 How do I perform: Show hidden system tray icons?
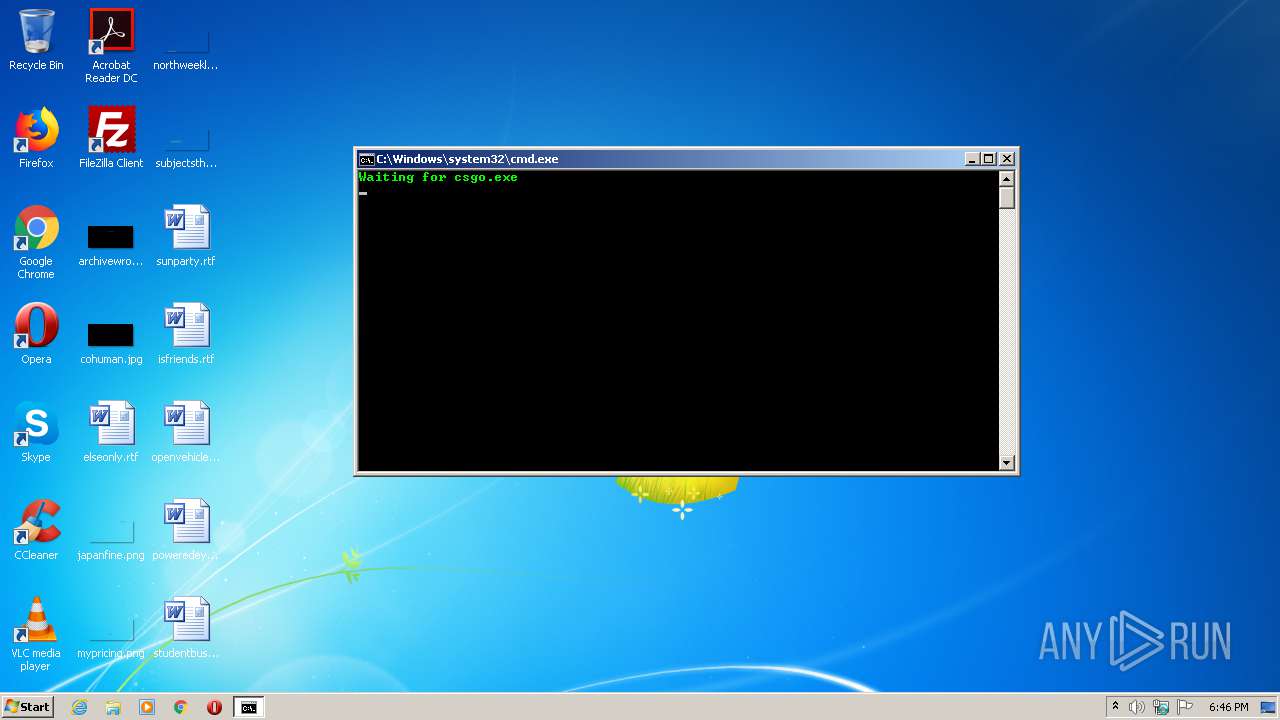(1116, 707)
